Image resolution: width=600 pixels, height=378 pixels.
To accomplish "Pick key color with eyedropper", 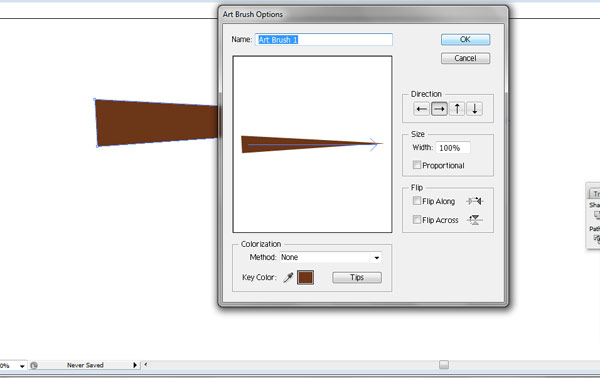I will tap(289, 277).
